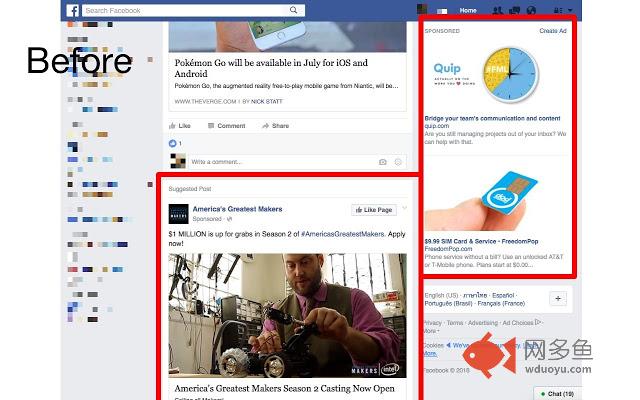
Task: Open the Quip ad clock image
Action: coord(511,75)
